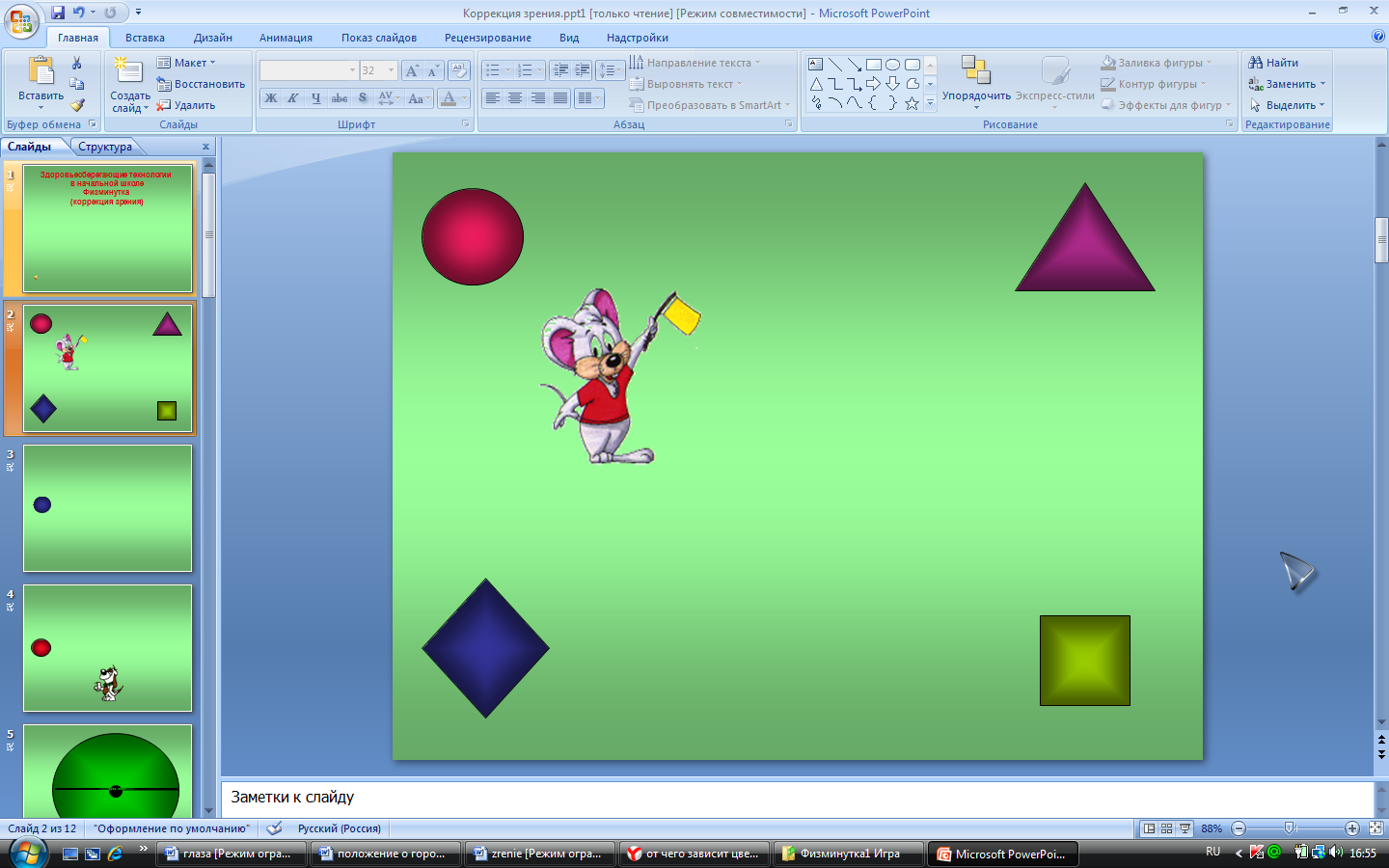Click the zoom slider handle
The image size is (1389, 868).
tap(1290, 828)
